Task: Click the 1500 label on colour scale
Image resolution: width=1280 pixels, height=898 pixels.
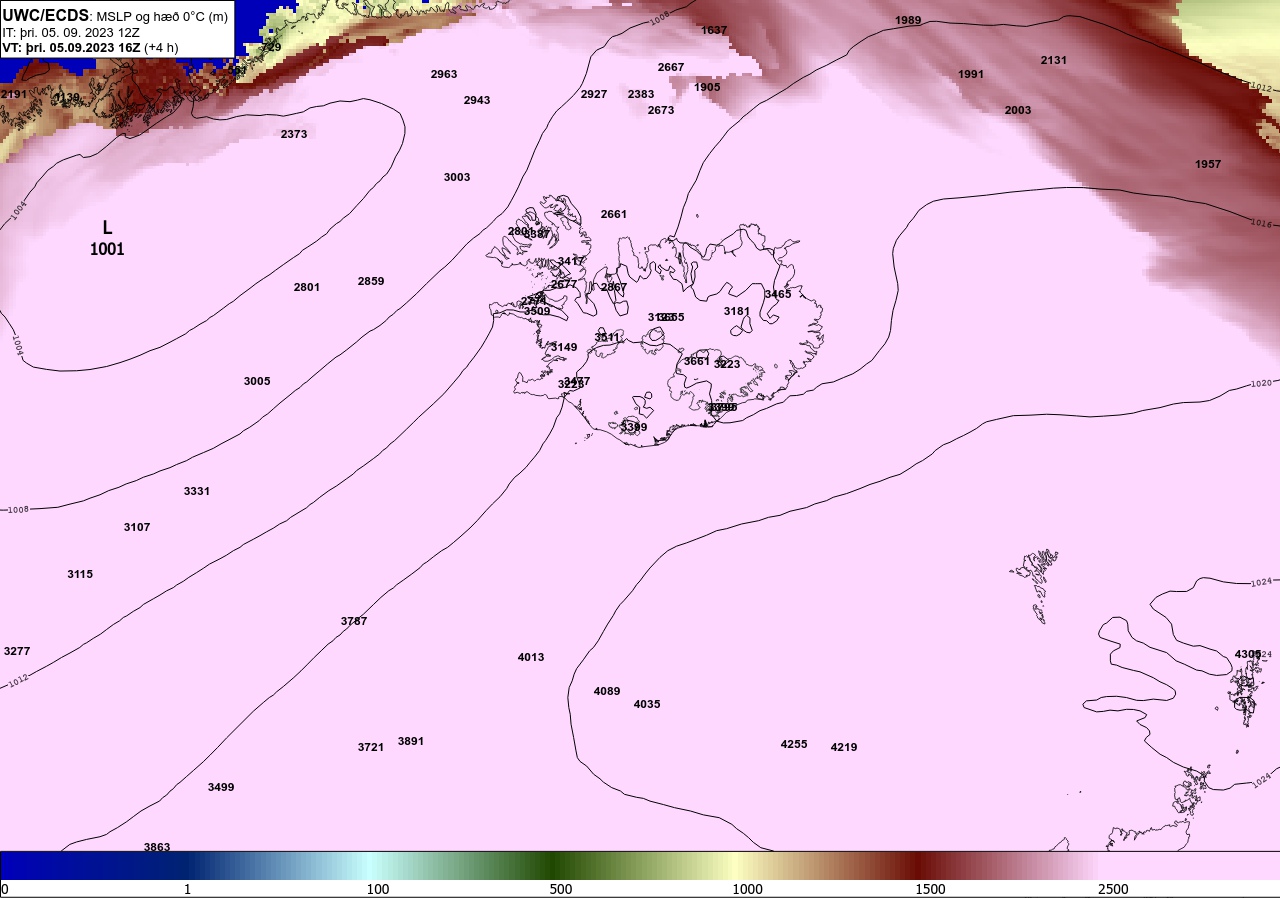Action: click(x=930, y=889)
